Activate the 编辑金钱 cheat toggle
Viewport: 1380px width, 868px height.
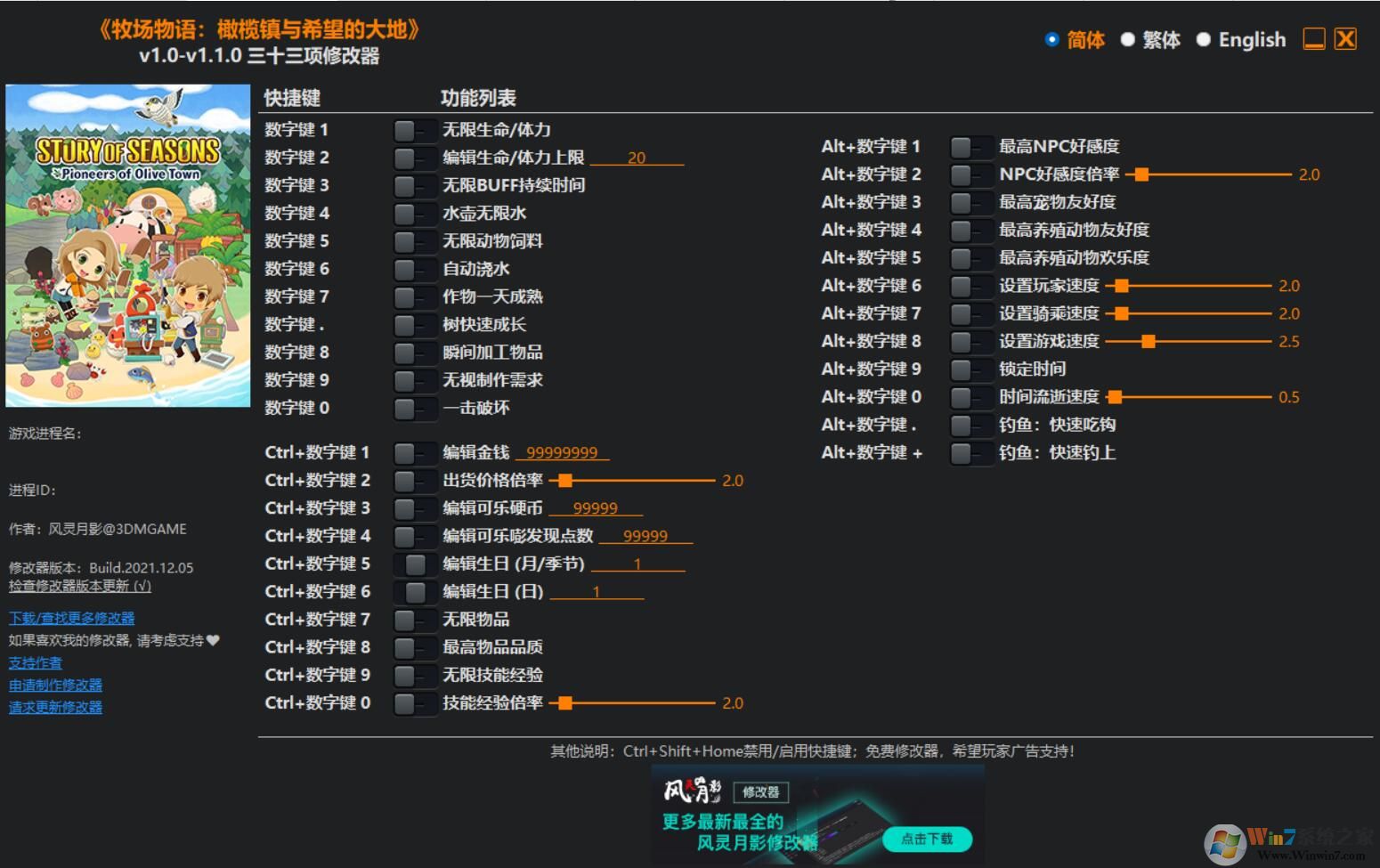[414, 452]
